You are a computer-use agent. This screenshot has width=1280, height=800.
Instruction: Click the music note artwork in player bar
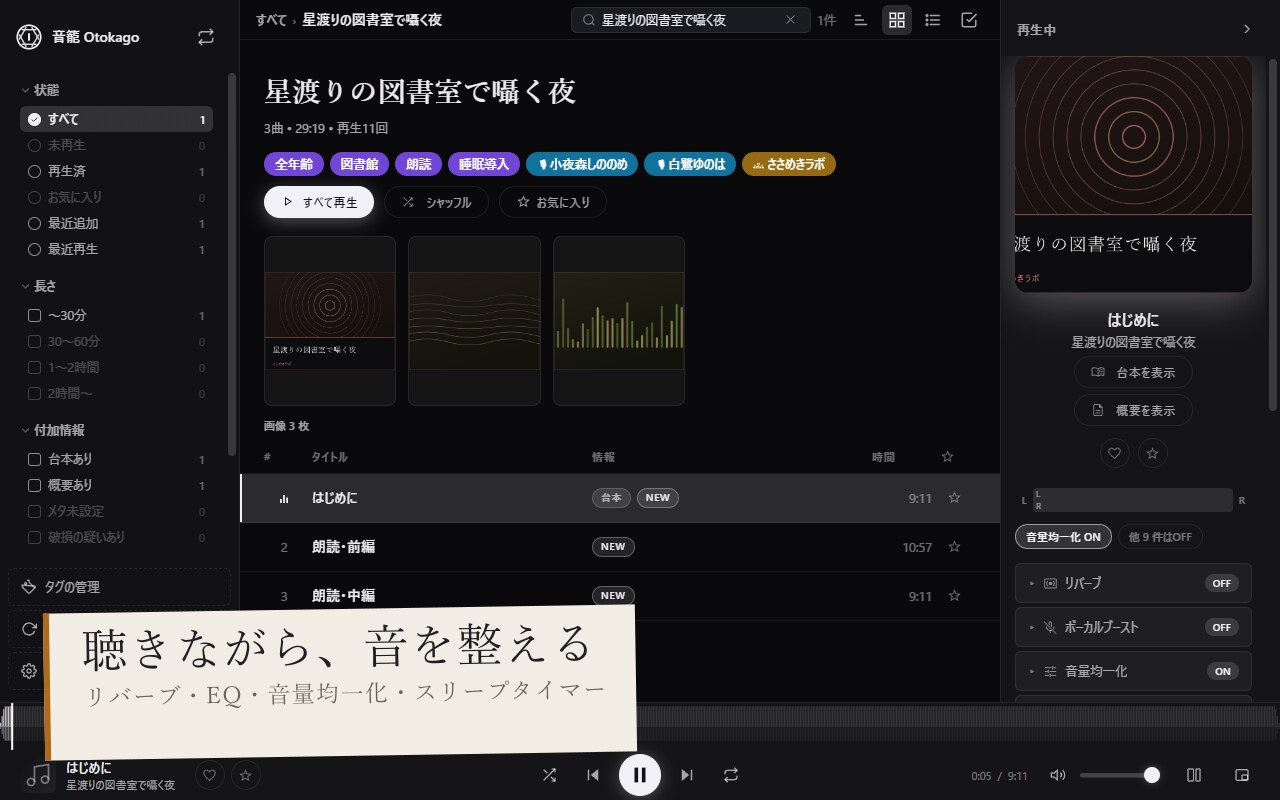pos(38,775)
